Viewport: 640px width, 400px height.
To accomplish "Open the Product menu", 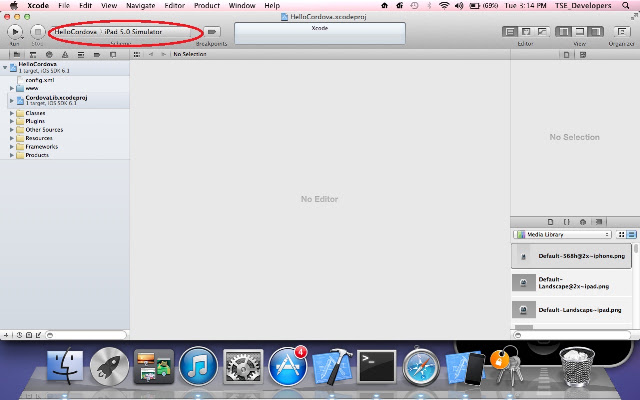I will (x=207, y=6).
